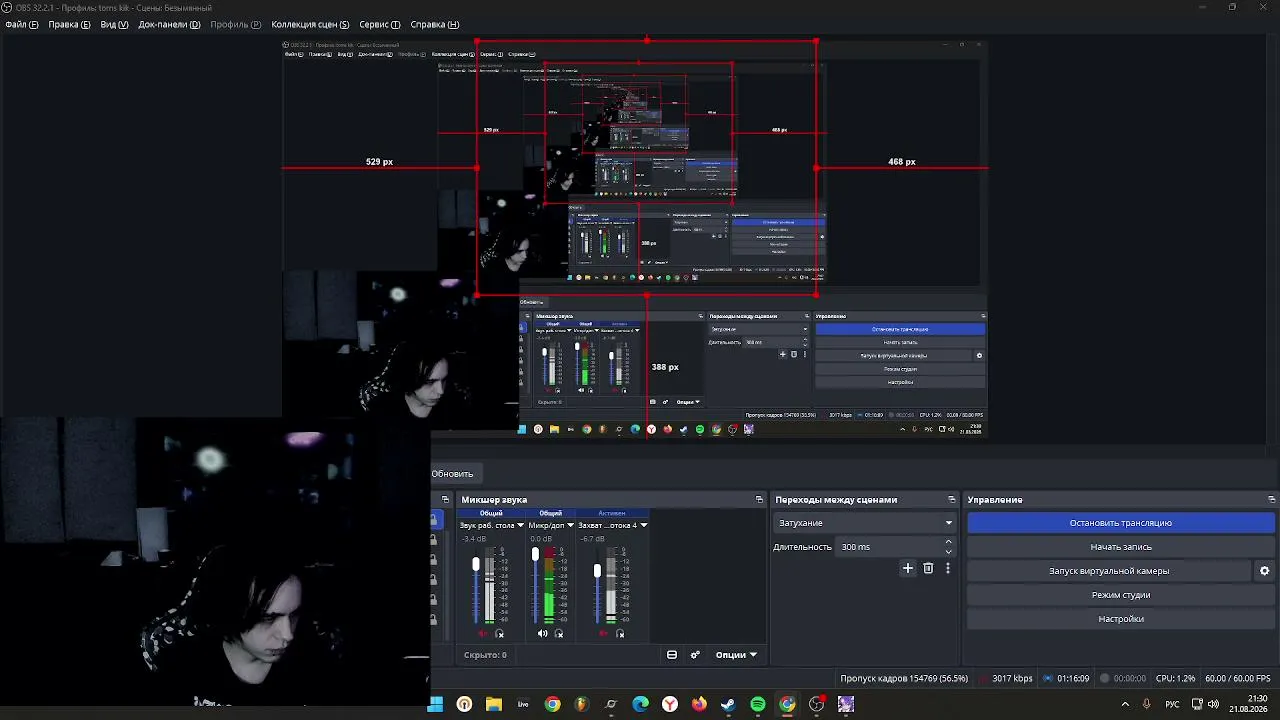Mute the Звук раб. стола channel

[483, 633]
